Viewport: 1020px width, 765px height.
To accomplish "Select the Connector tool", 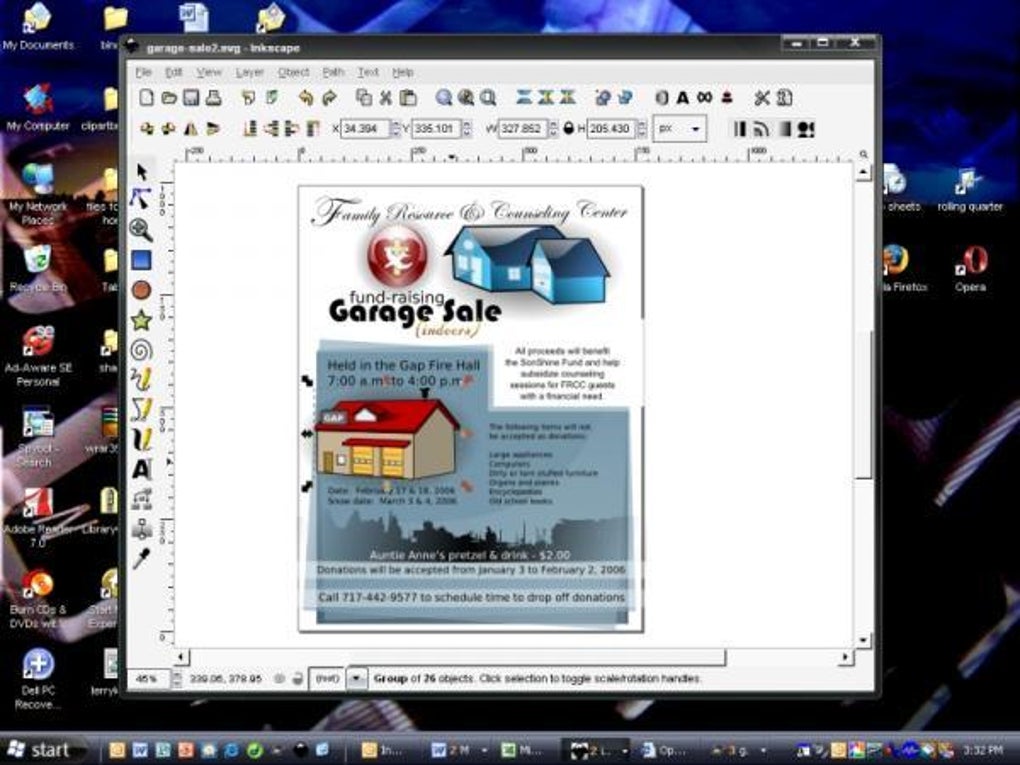I will click(141, 499).
